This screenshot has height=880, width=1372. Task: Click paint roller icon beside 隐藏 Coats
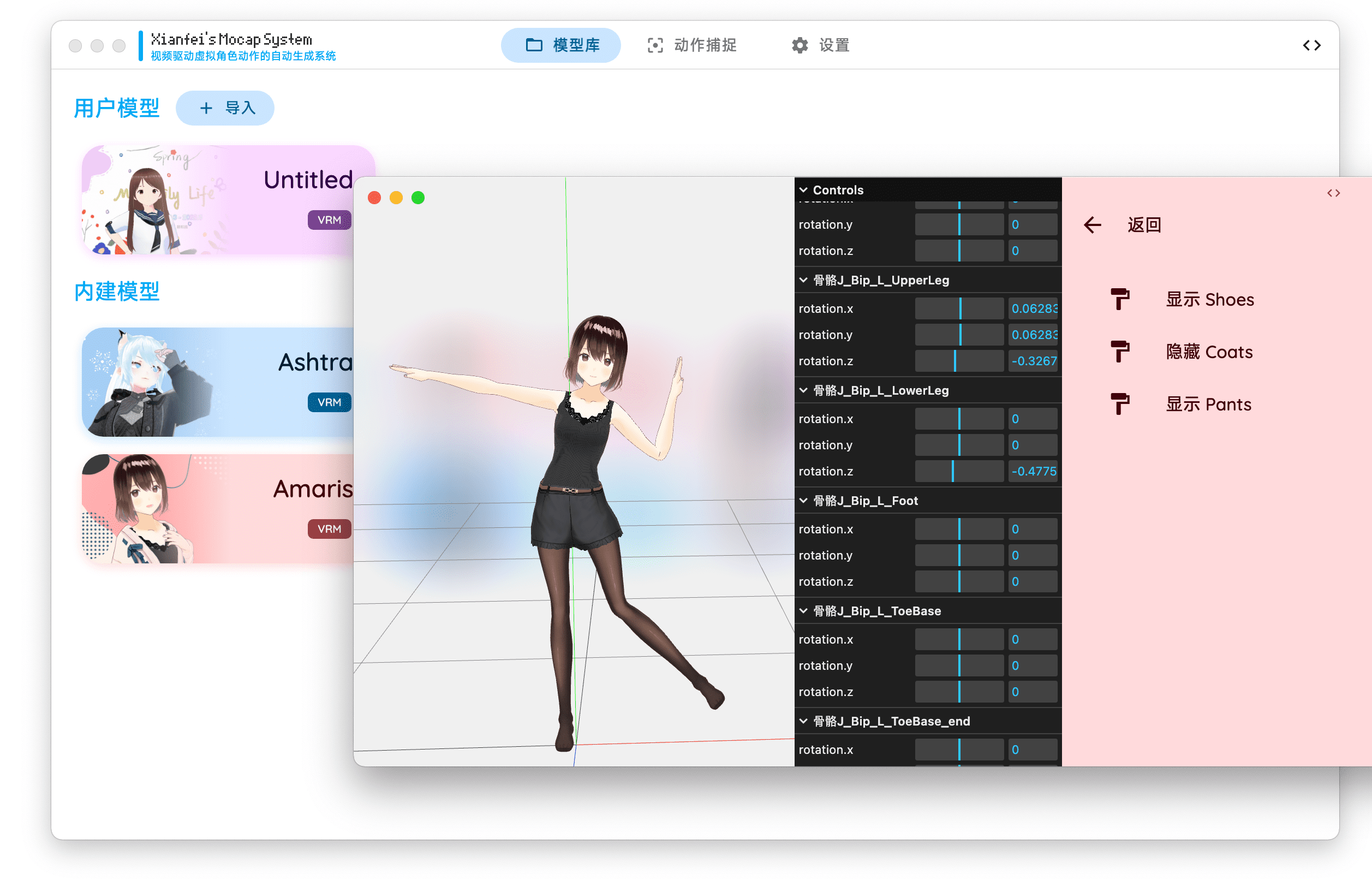1119,352
